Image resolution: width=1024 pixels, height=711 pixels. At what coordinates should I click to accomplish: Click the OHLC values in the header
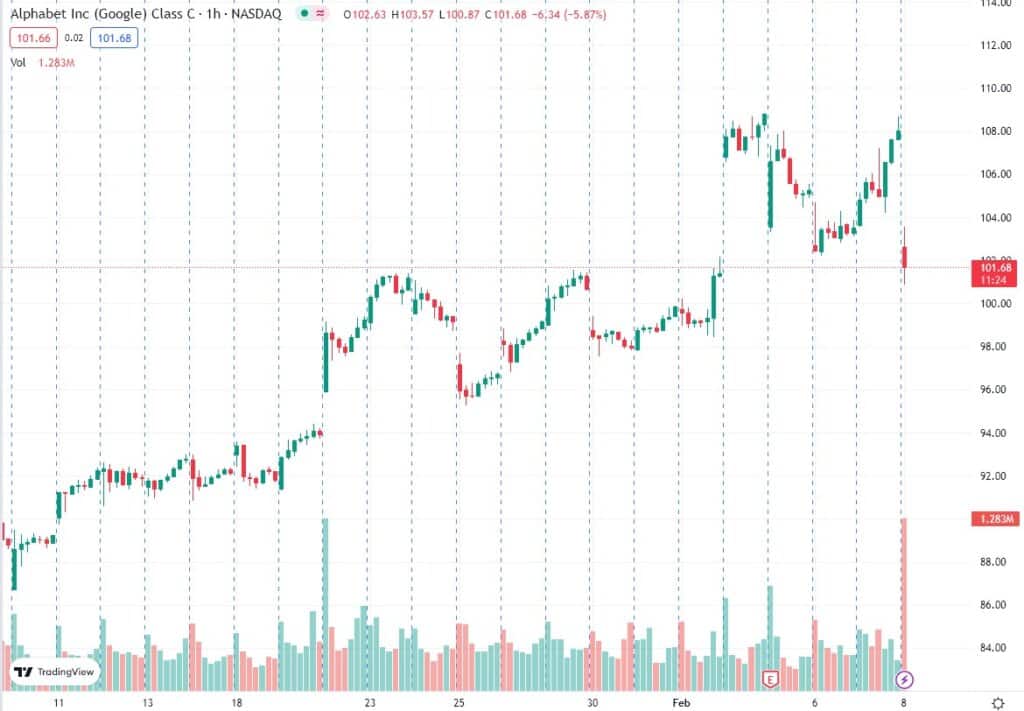click(473, 16)
